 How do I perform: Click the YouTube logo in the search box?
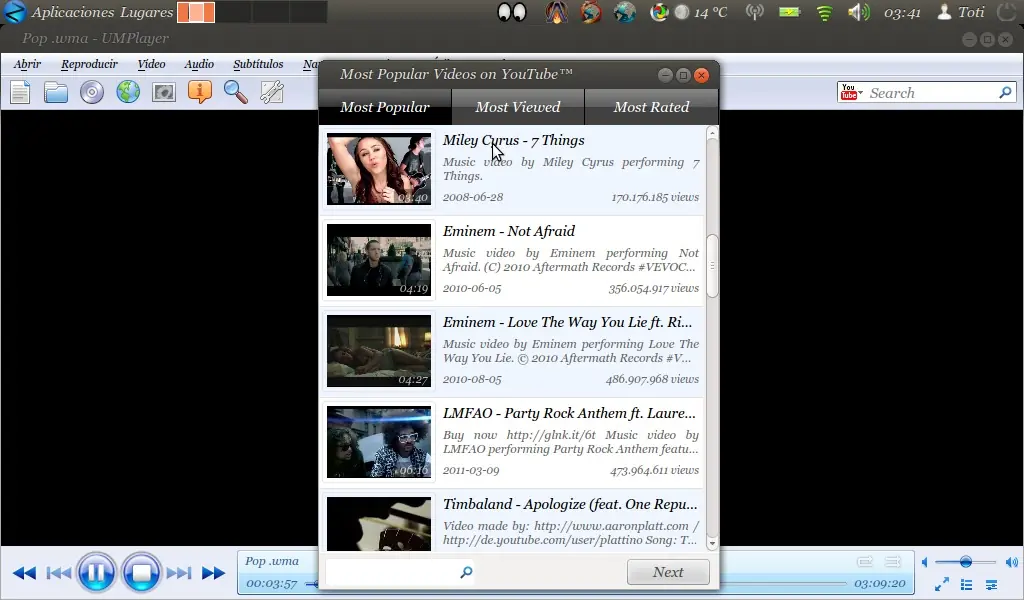pos(848,92)
